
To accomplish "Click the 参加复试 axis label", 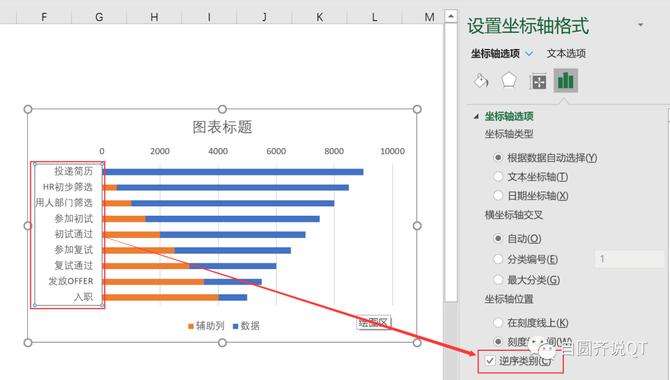I will tap(73, 250).
